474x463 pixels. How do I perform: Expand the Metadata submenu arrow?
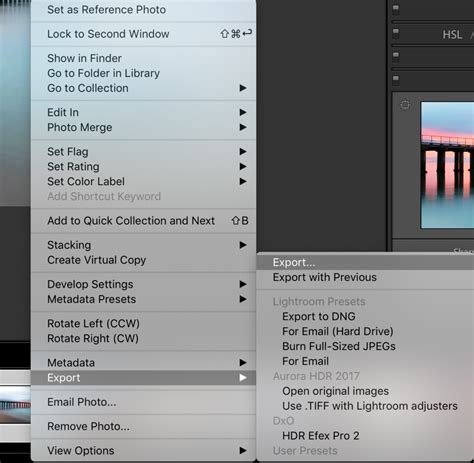click(x=243, y=363)
